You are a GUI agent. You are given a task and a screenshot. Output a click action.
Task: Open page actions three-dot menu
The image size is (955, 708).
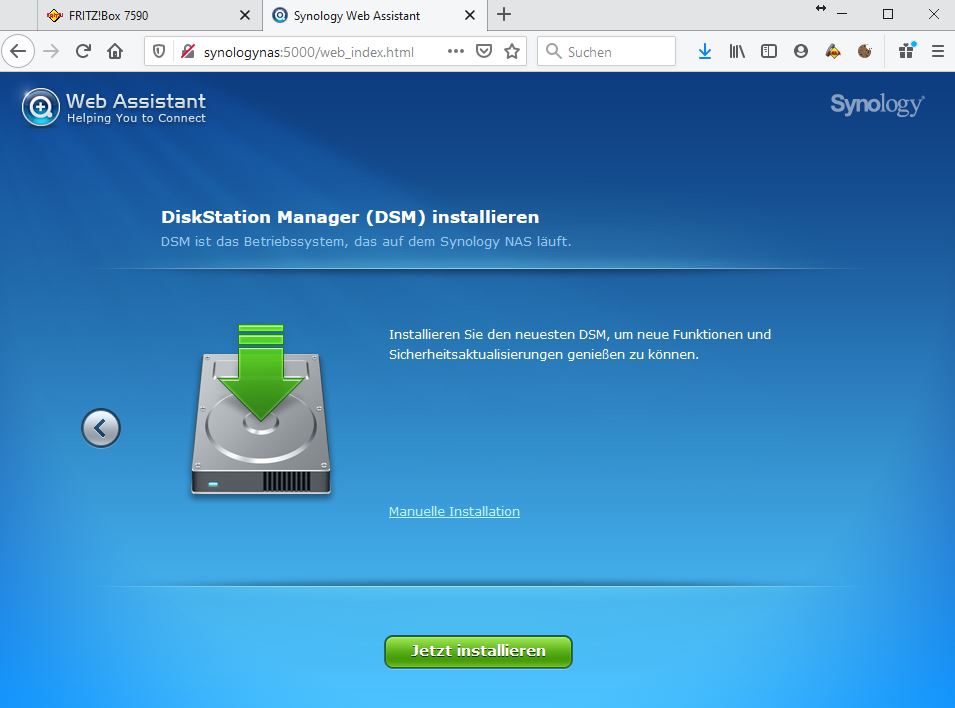click(x=456, y=52)
